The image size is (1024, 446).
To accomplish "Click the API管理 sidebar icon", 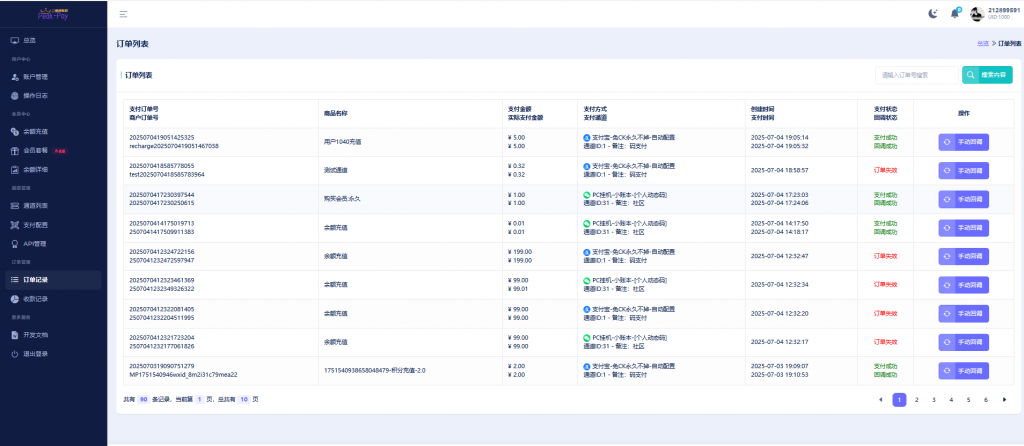I will click(x=14, y=243).
